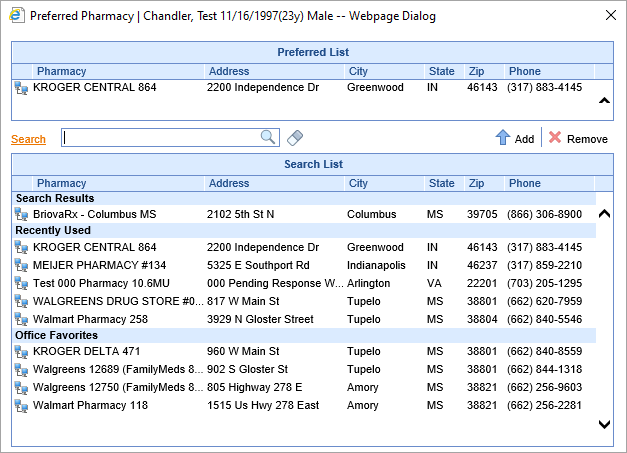This screenshot has height=453, width=627.
Task: Select MEIJER PHARMACY #134 name
Action: point(99,265)
